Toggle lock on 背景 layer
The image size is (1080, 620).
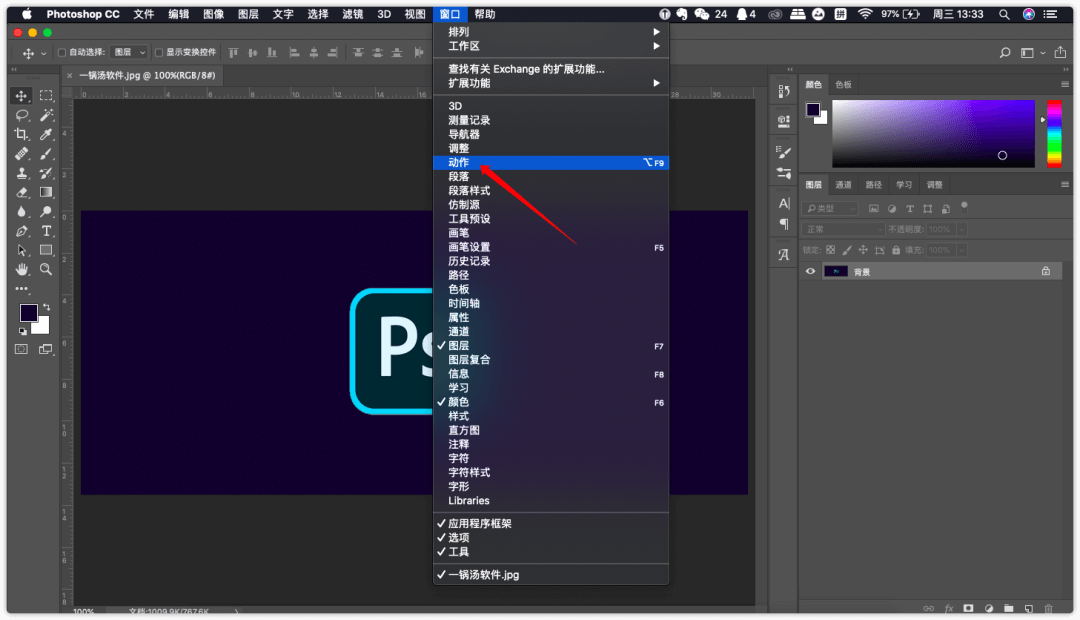point(1046,271)
